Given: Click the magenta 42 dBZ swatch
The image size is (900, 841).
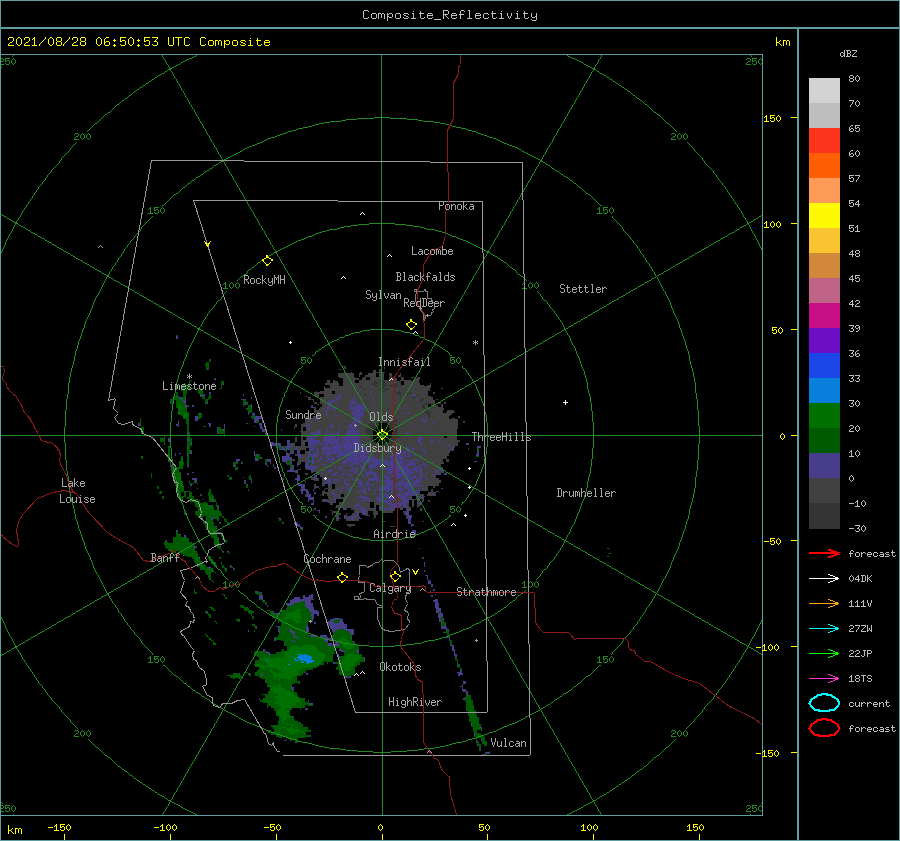Looking at the screenshot, I should pyautogui.click(x=824, y=315).
